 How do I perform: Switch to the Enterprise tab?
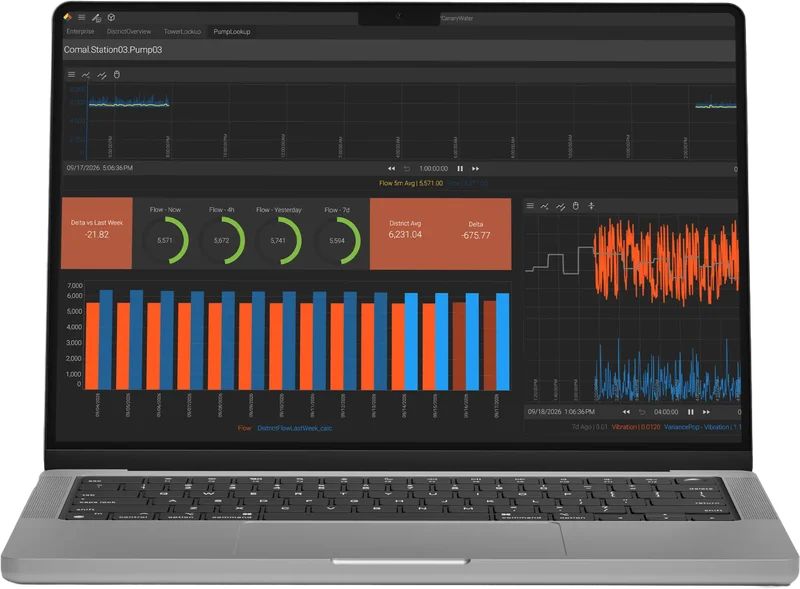tap(81, 32)
